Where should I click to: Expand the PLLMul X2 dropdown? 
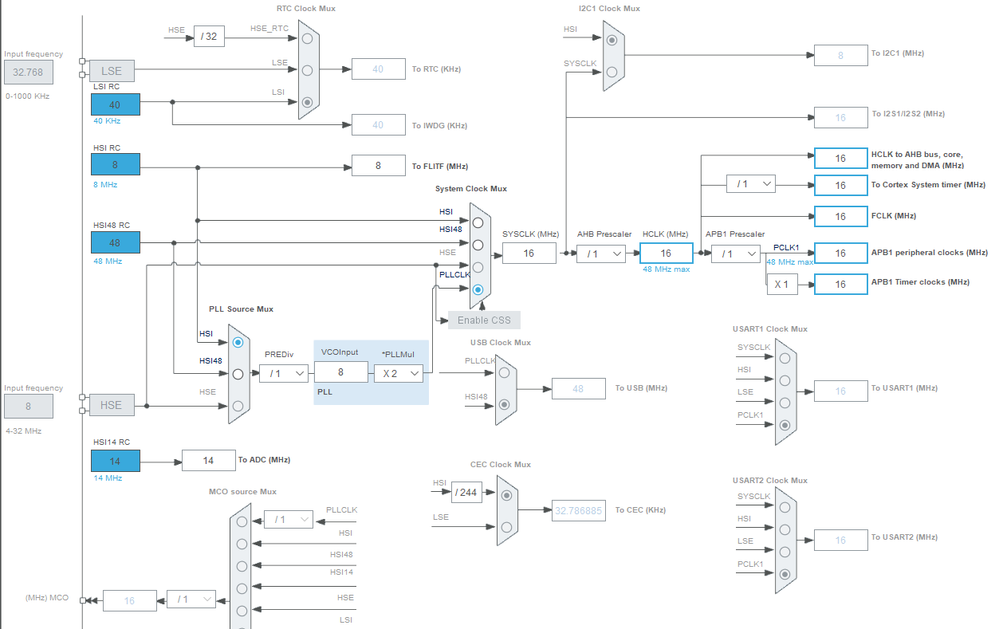pos(399,373)
